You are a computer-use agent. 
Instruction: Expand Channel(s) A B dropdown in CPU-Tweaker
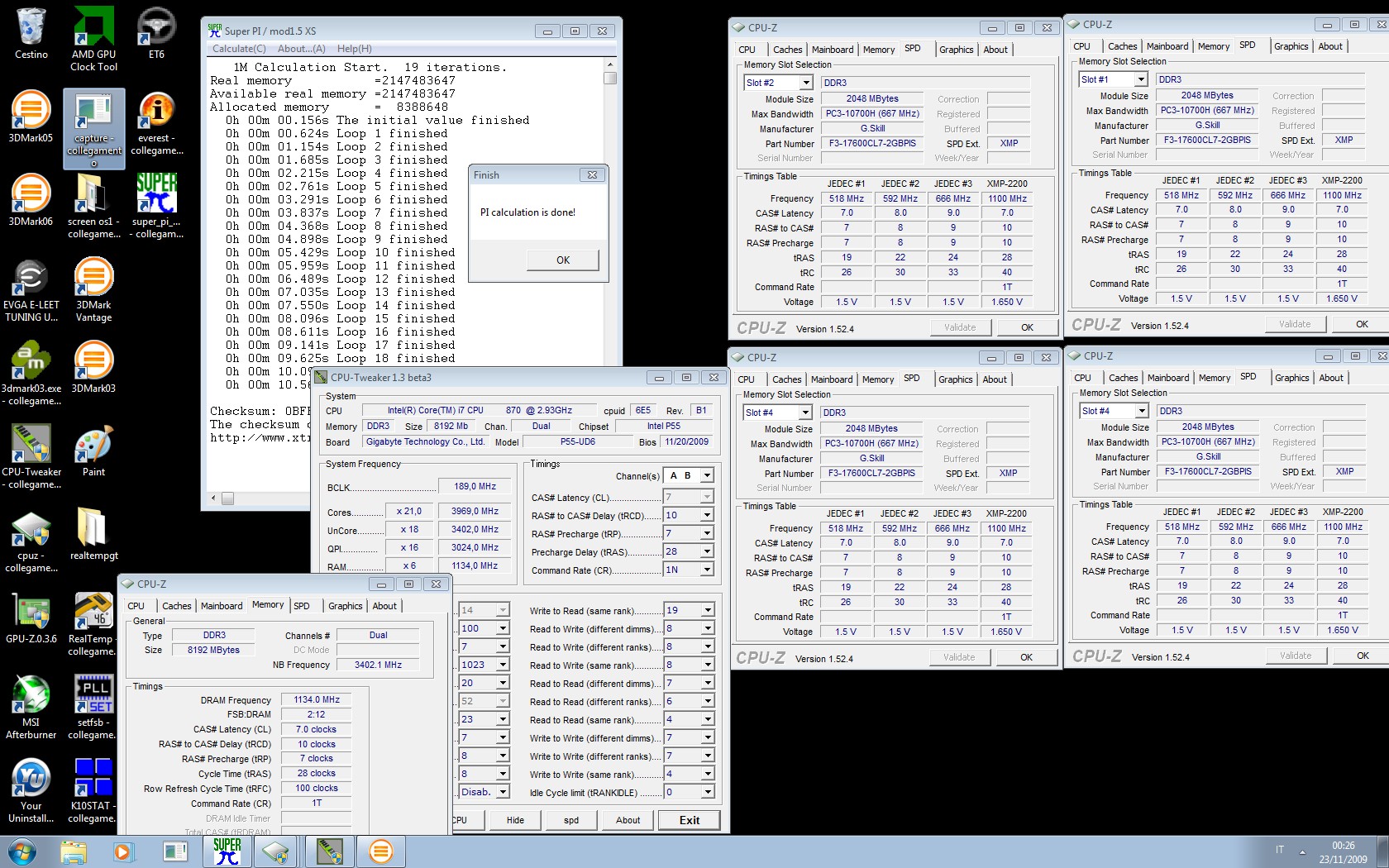[x=707, y=476]
